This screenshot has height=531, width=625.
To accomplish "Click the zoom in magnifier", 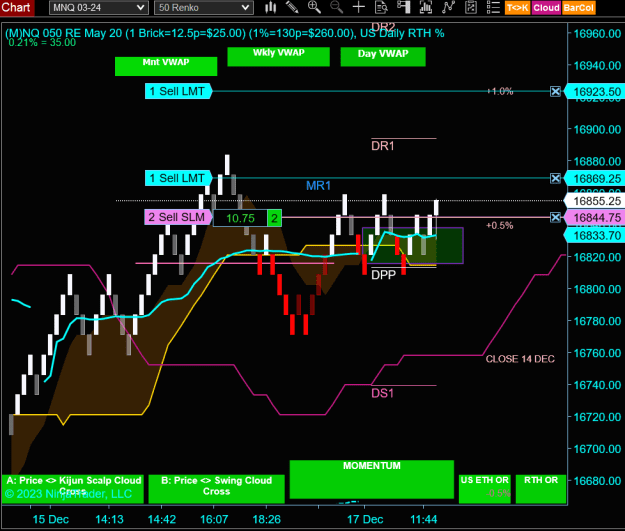I will [314, 7].
